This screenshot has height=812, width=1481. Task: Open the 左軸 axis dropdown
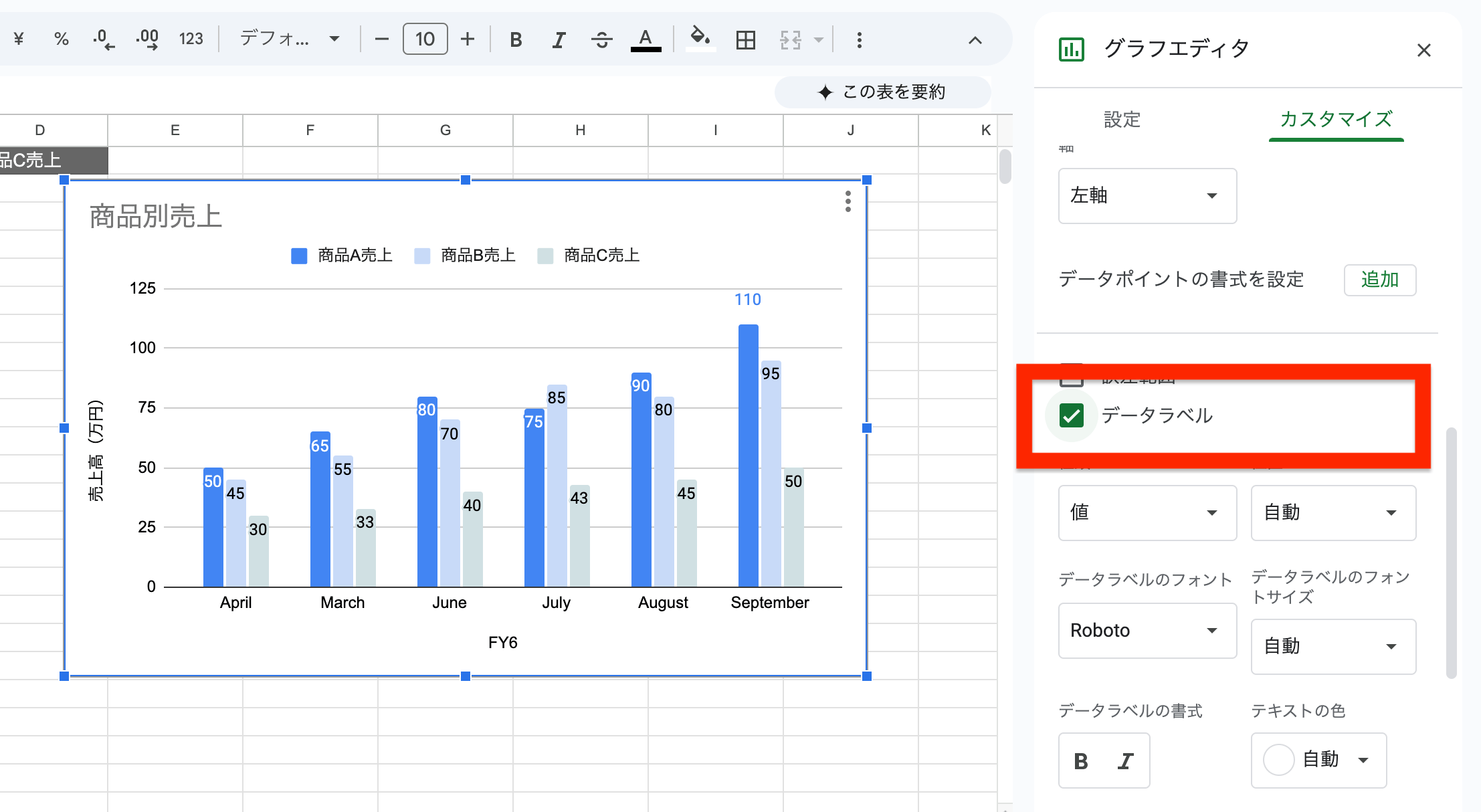pyautogui.click(x=1147, y=196)
